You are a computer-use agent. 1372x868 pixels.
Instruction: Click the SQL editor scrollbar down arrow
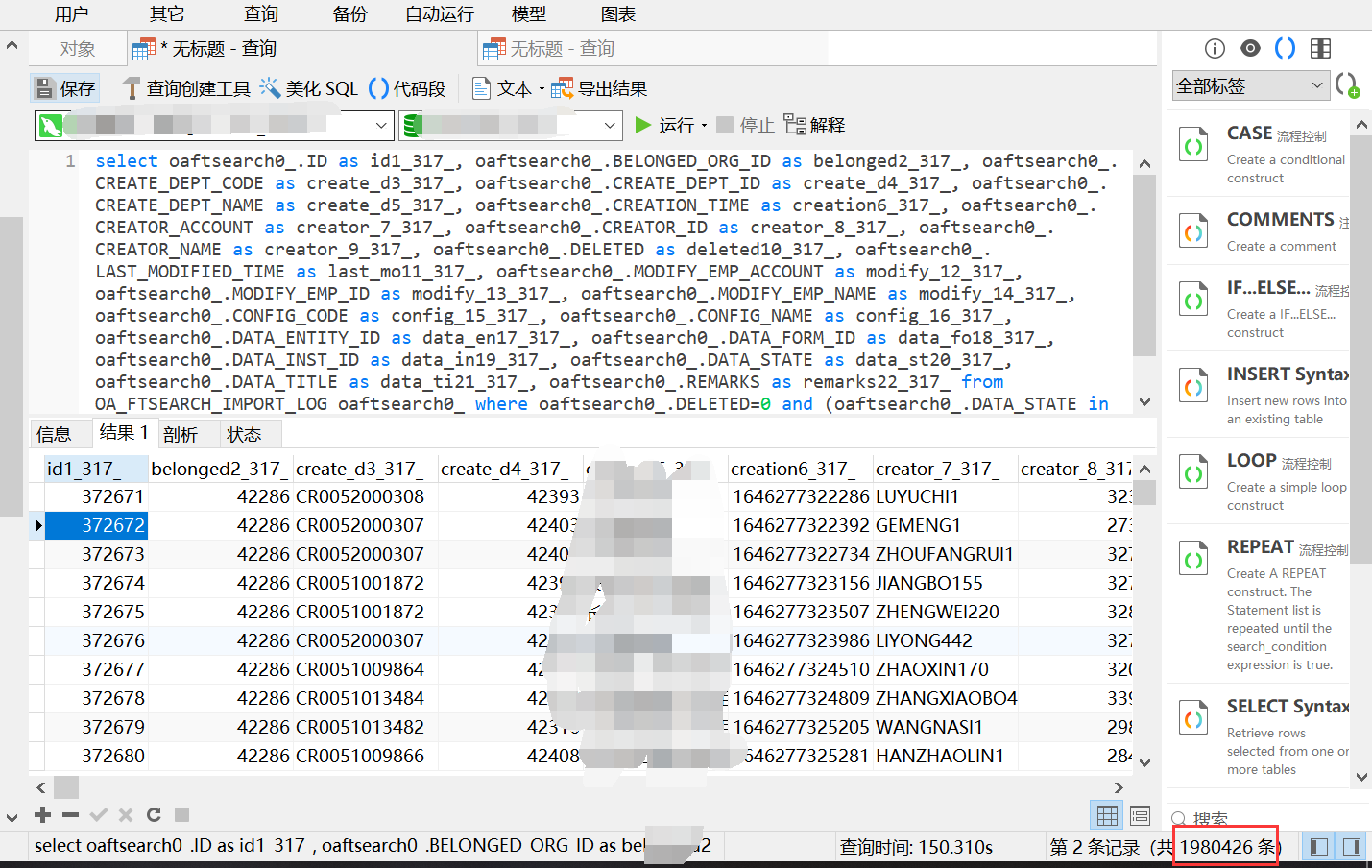pyautogui.click(x=1144, y=401)
